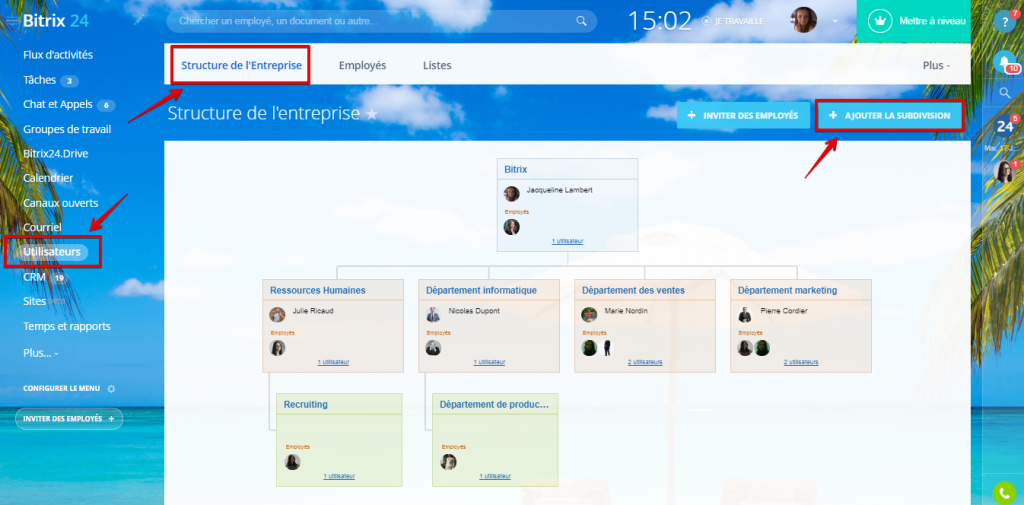The image size is (1024, 505).
Task: Click 1 utilisateur link in Recruiting card
Action: pos(339,476)
